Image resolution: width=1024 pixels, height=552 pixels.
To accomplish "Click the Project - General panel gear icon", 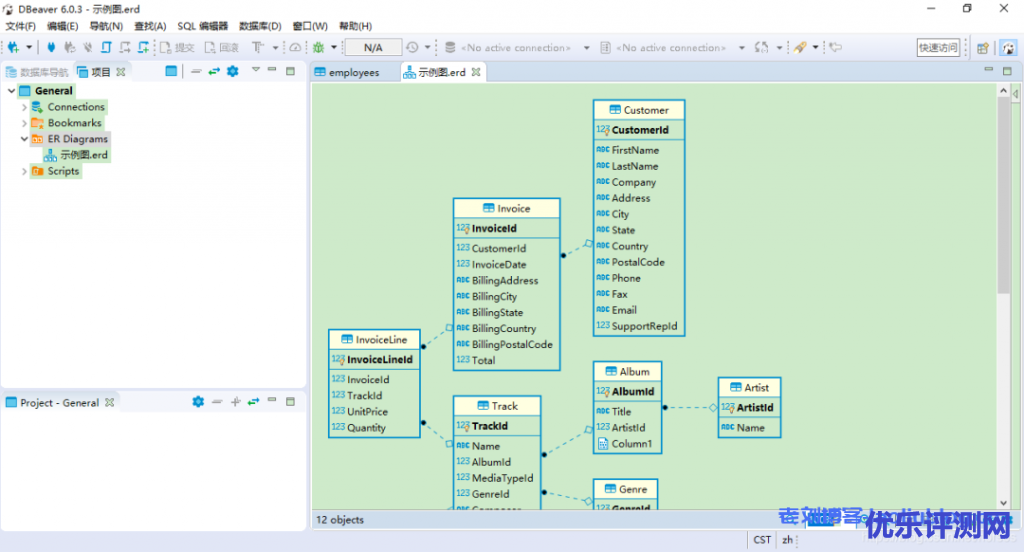I will [198, 402].
